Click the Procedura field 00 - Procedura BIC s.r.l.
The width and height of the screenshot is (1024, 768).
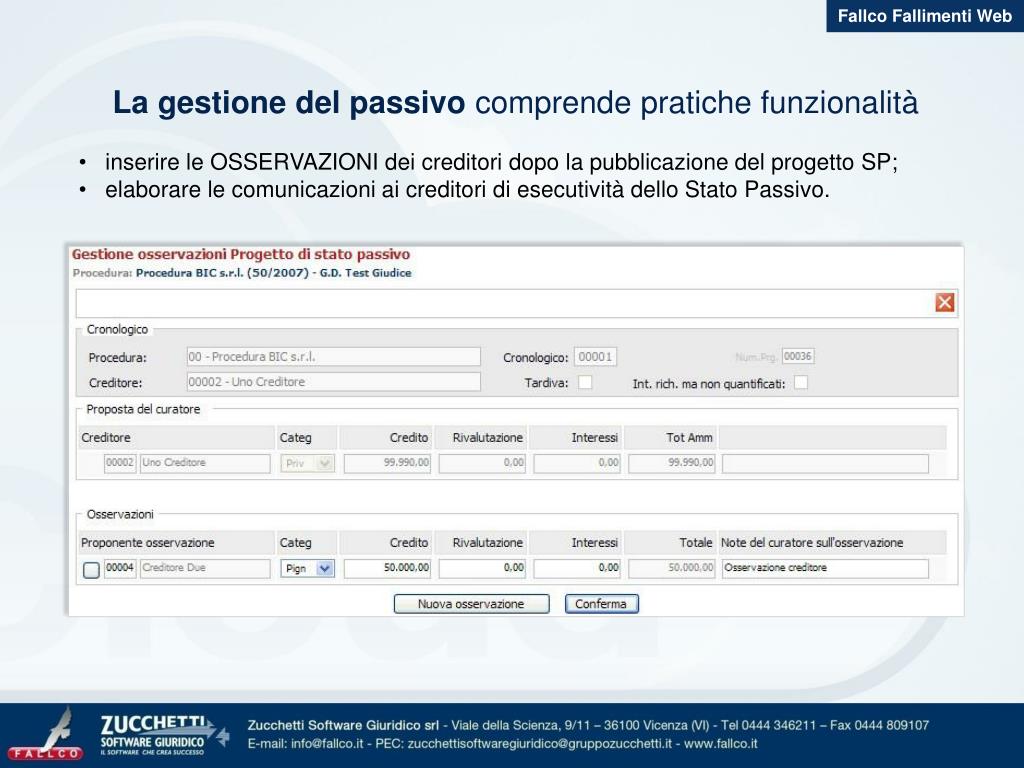coord(334,357)
